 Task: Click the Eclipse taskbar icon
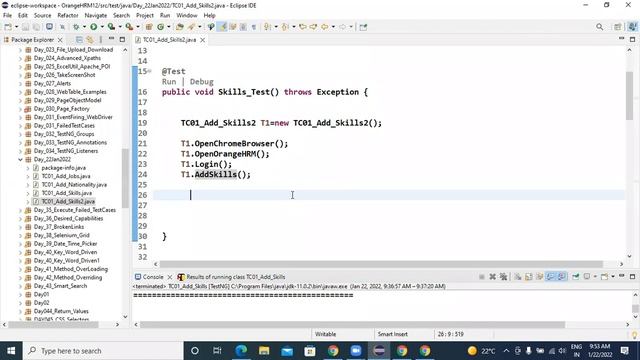coord(379,351)
